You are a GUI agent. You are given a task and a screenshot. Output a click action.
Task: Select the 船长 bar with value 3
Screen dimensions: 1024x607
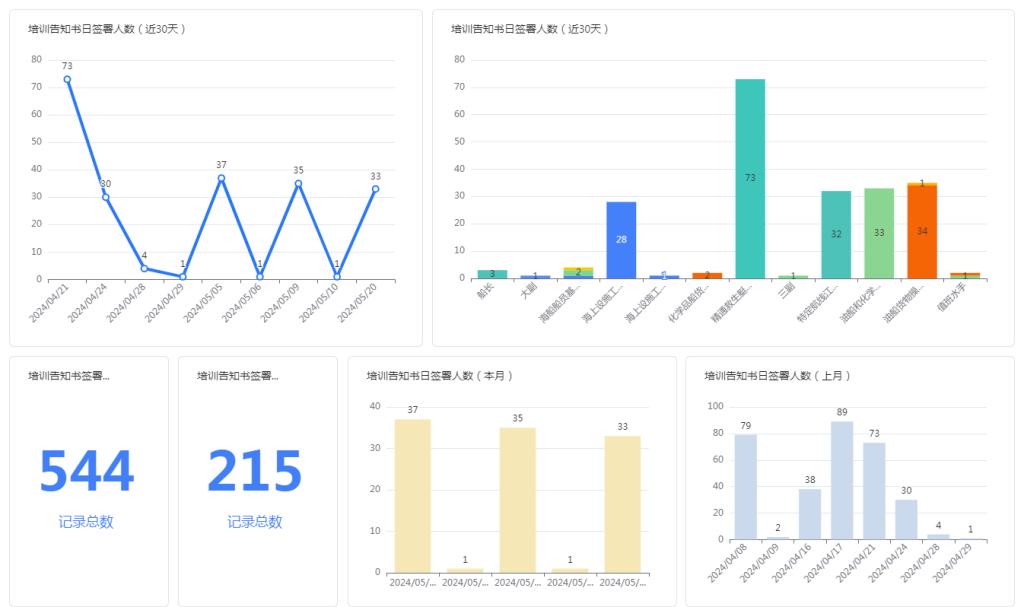point(492,274)
